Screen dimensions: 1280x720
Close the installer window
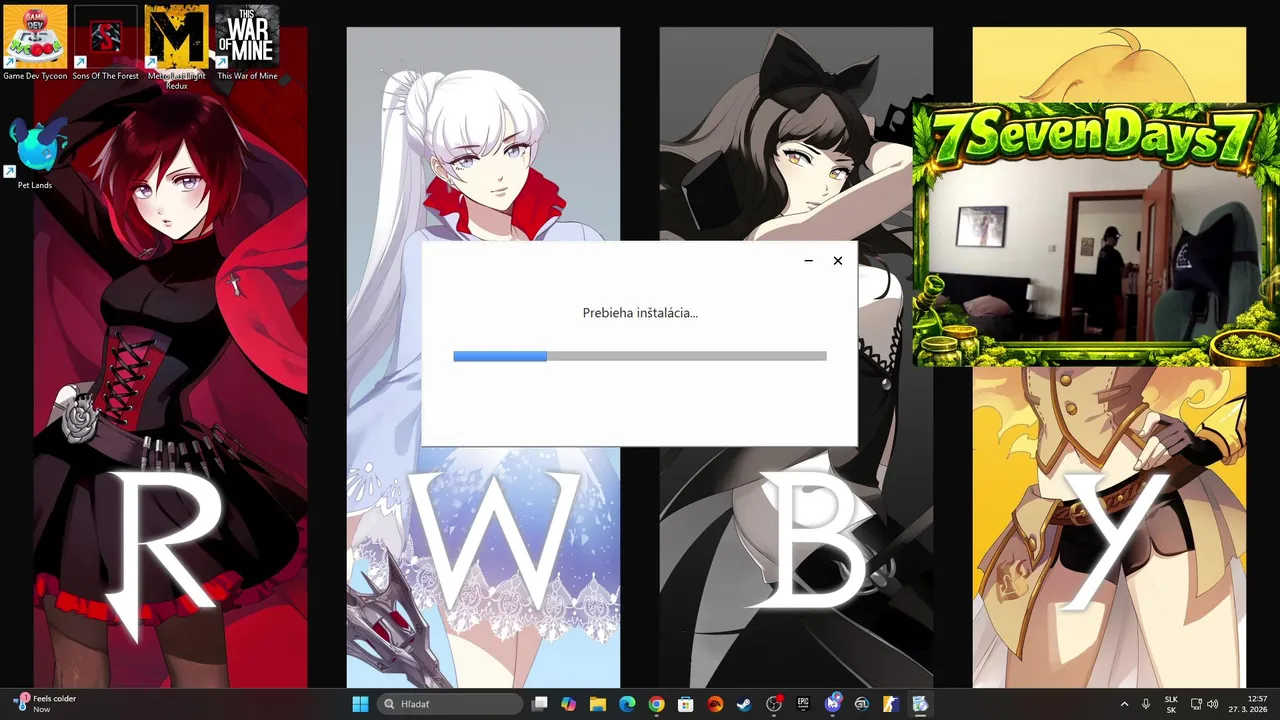838,261
